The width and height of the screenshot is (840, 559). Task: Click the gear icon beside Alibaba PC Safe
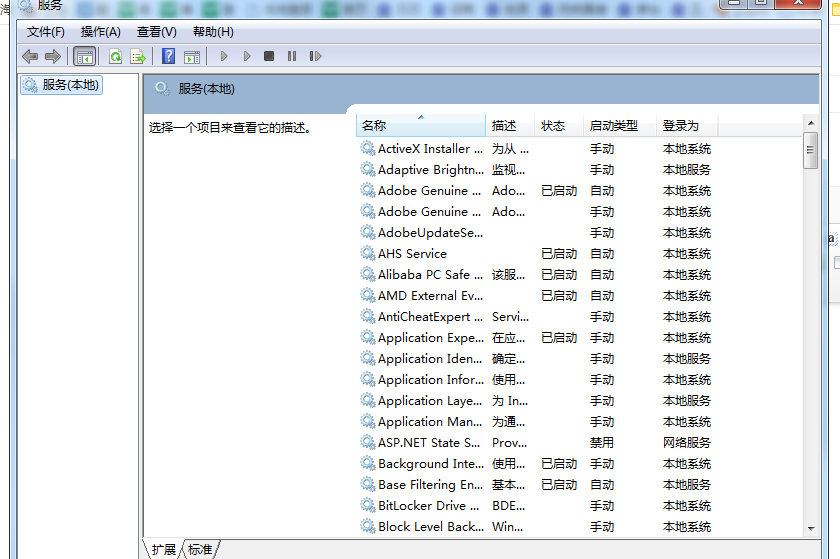pos(368,274)
